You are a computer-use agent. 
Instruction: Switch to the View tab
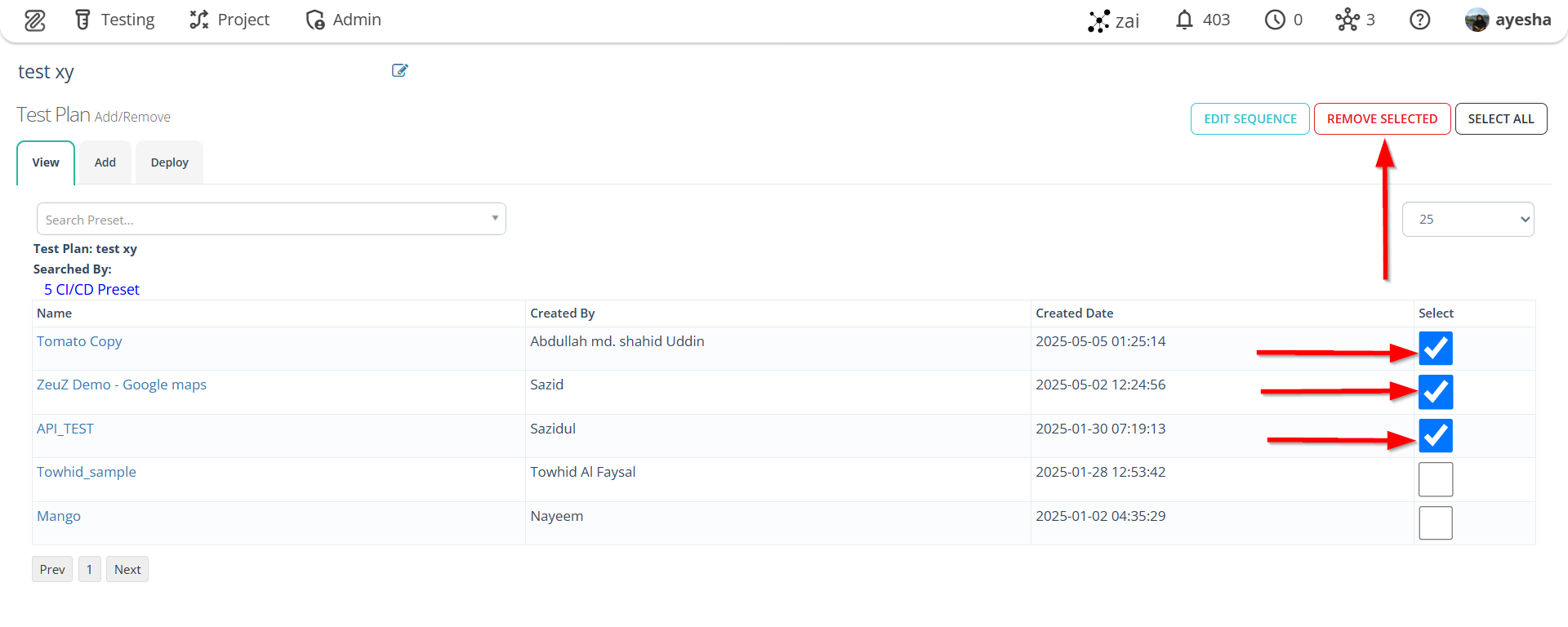pos(46,162)
